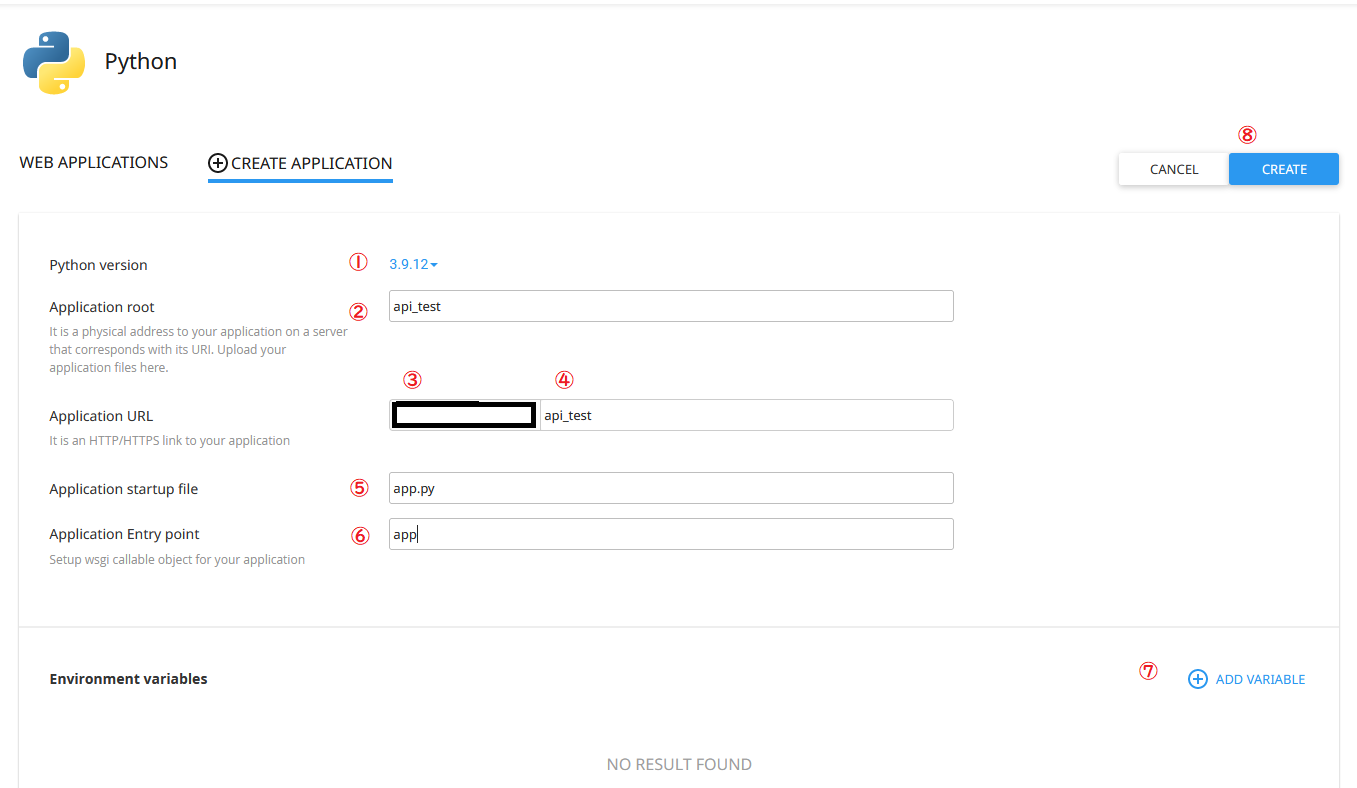This screenshot has width=1357, height=788.
Task: Focus the Application root input field
Action: (x=670, y=306)
